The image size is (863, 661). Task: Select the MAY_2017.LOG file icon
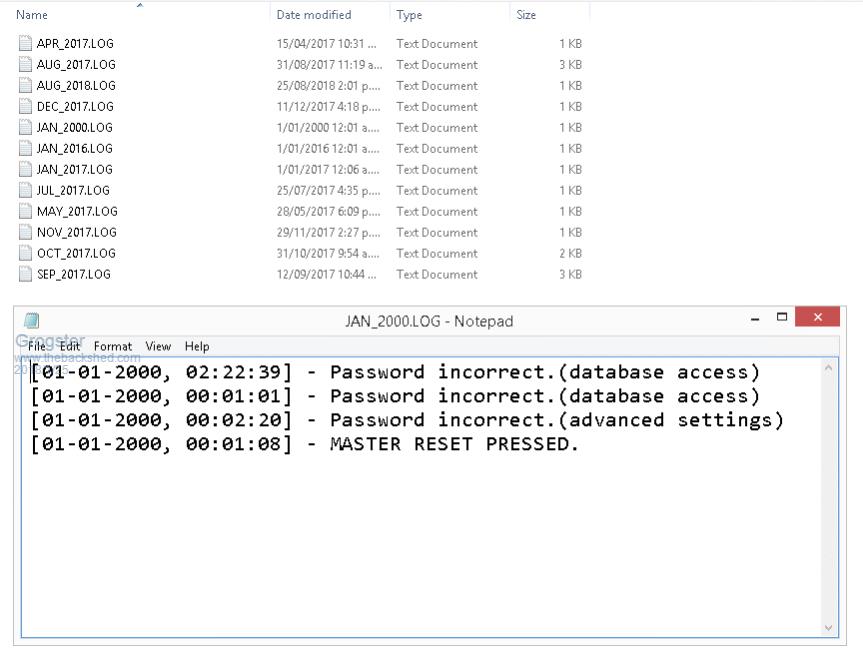(26, 212)
